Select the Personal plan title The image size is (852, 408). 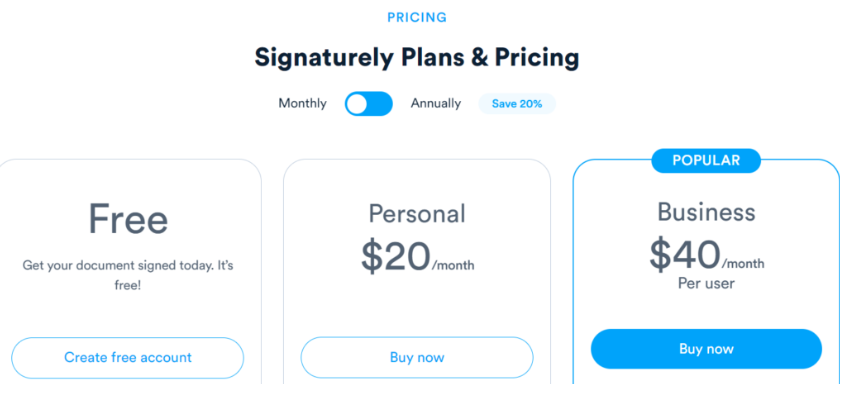pos(417,213)
